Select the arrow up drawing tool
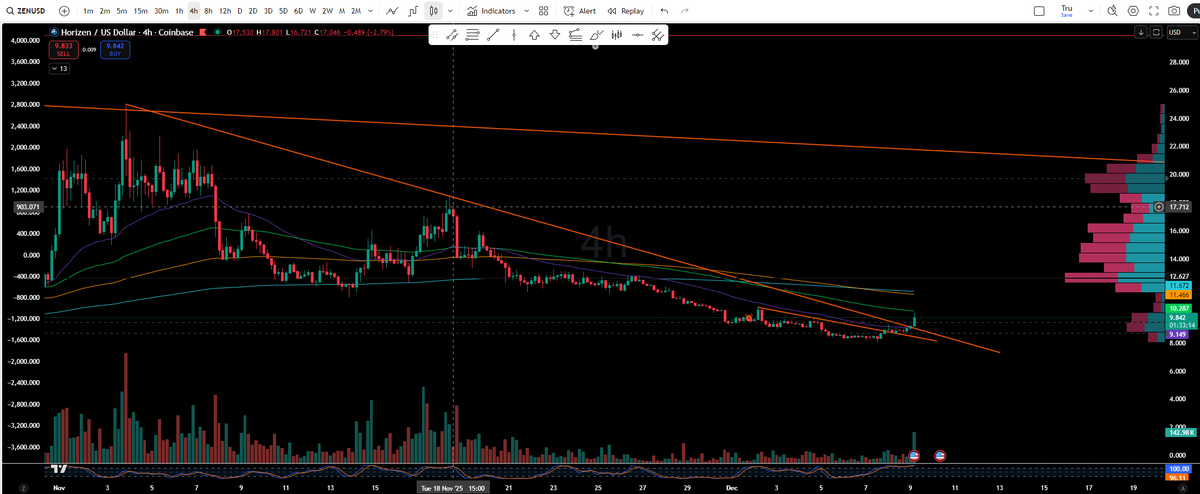 click(534, 35)
